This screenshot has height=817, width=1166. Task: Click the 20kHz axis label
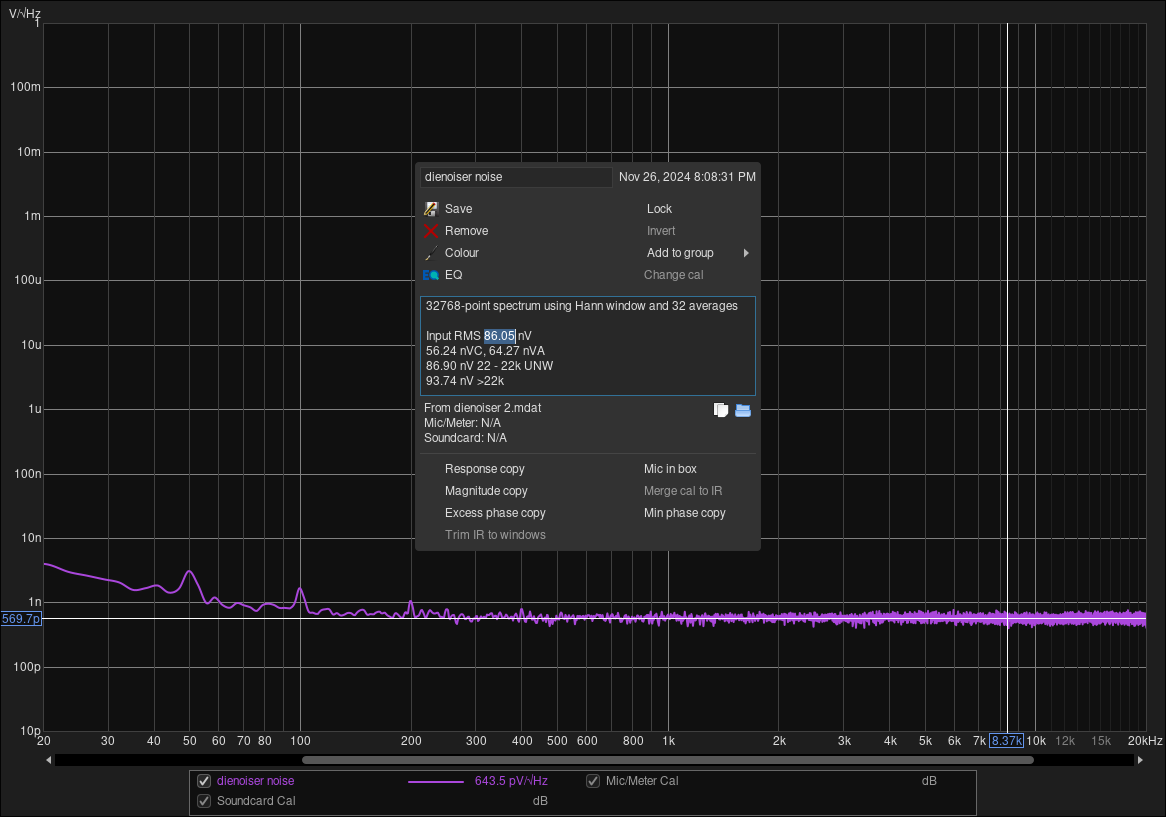[x=1144, y=740]
